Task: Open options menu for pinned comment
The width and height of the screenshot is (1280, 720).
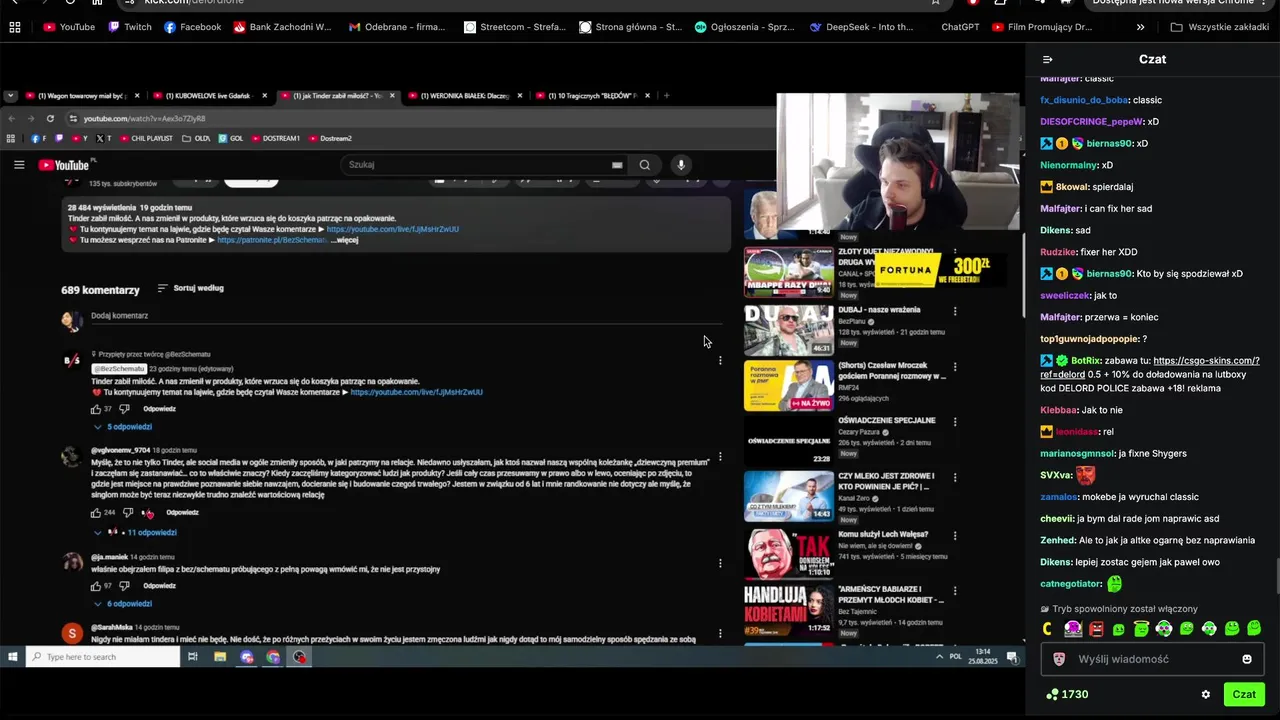Action: click(720, 360)
